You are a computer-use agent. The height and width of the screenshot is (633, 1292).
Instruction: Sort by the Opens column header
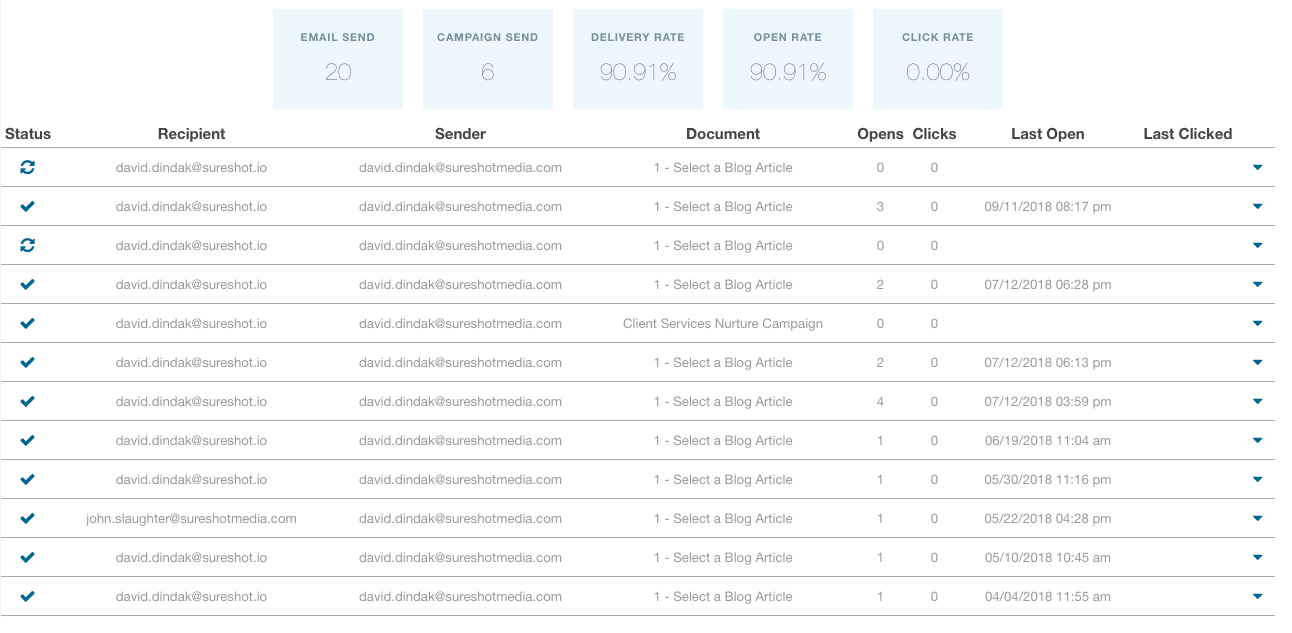pyautogui.click(x=880, y=134)
